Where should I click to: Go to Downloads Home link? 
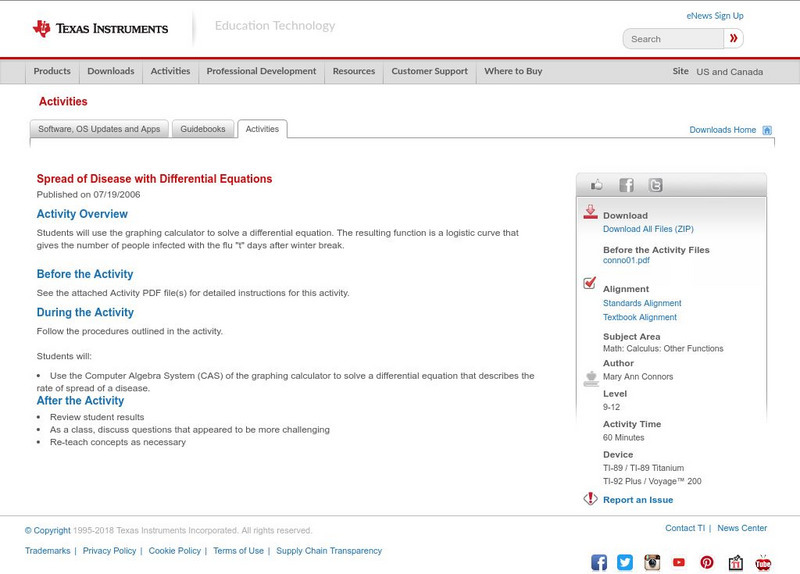pos(722,130)
